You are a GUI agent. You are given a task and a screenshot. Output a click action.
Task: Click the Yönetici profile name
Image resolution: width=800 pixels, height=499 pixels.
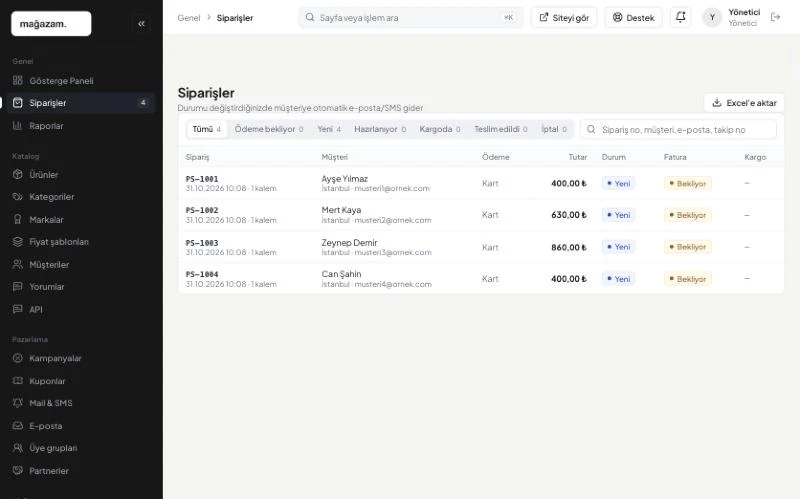[744, 12]
